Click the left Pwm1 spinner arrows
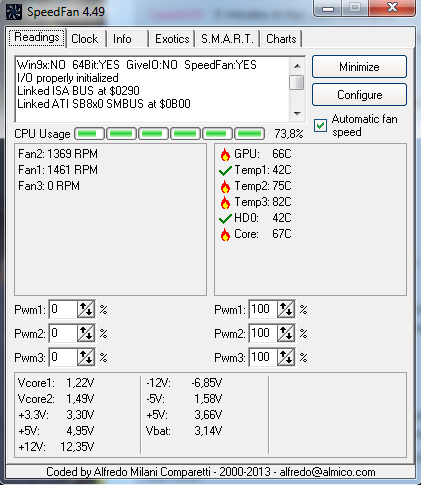The width and height of the screenshot is (421, 485). (86, 310)
